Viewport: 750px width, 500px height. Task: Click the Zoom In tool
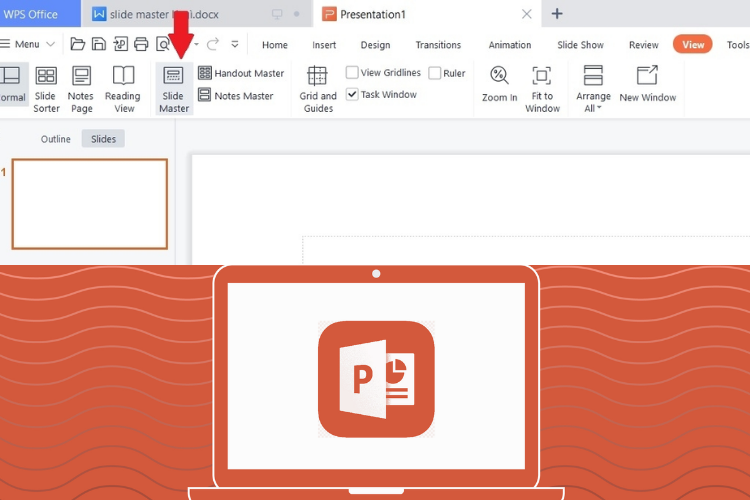click(499, 85)
